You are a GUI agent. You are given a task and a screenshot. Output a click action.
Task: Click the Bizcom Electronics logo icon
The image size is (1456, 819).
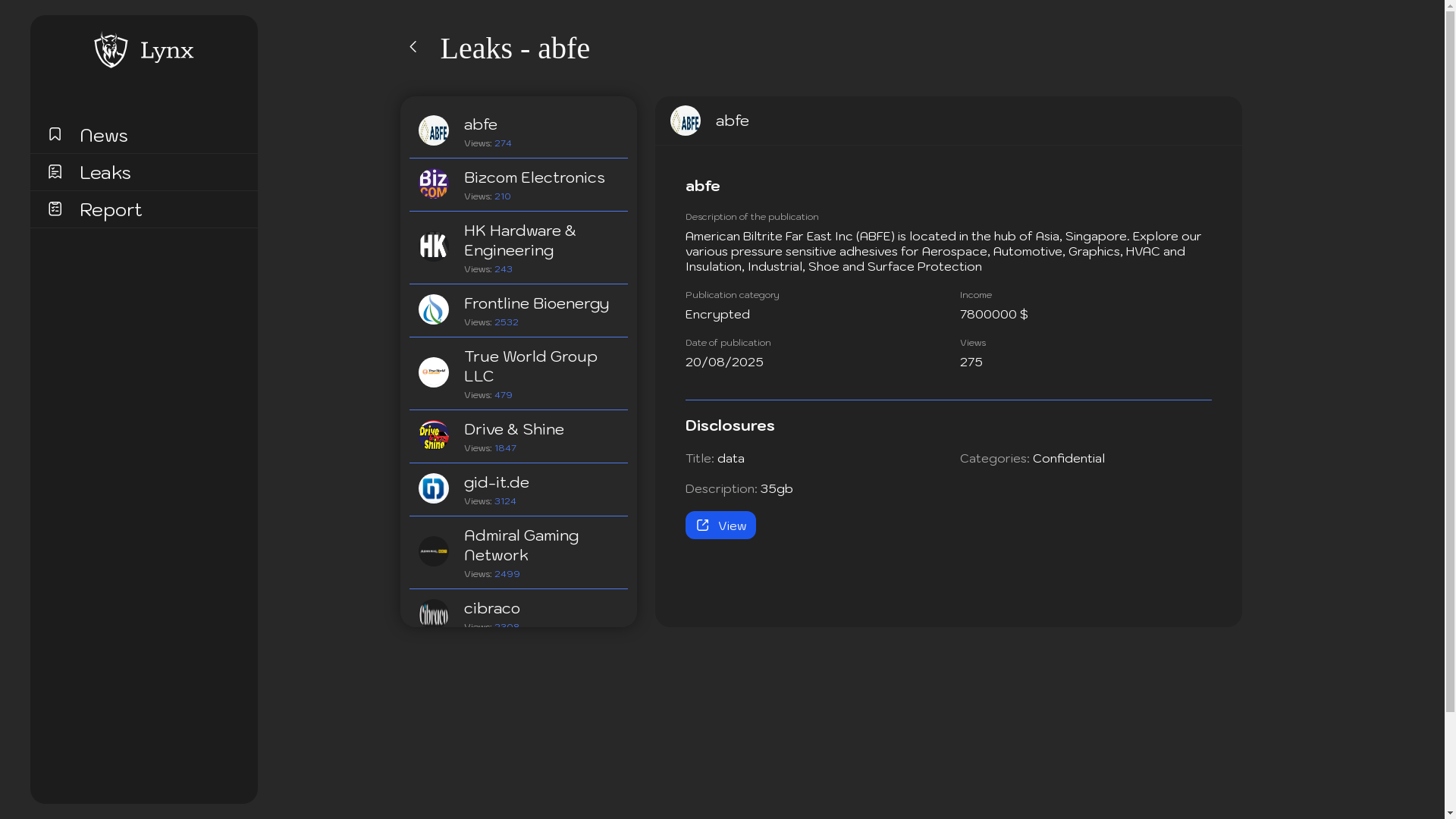434,184
